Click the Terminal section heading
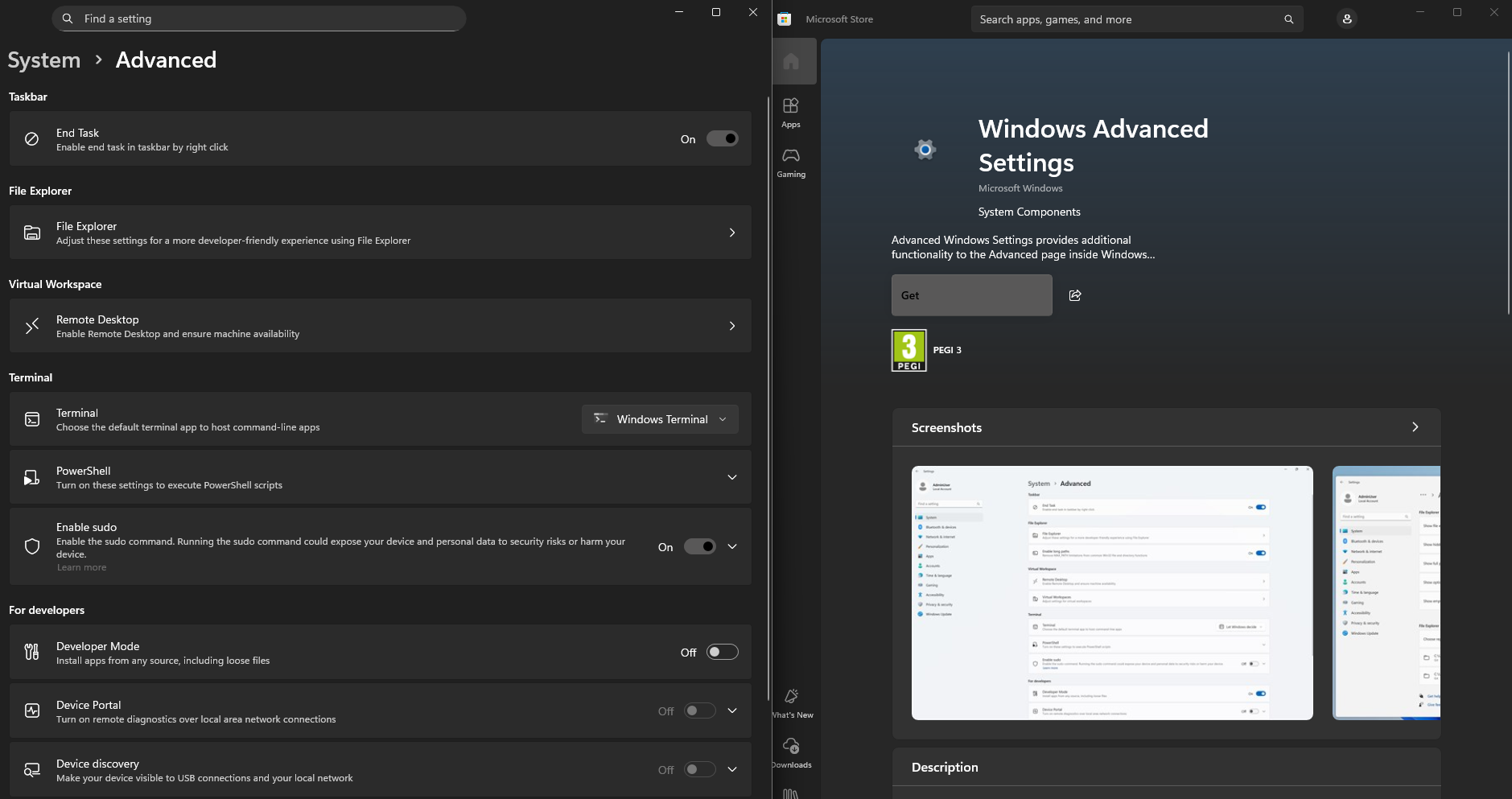Image resolution: width=1512 pixels, height=799 pixels. click(x=31, y=377)
